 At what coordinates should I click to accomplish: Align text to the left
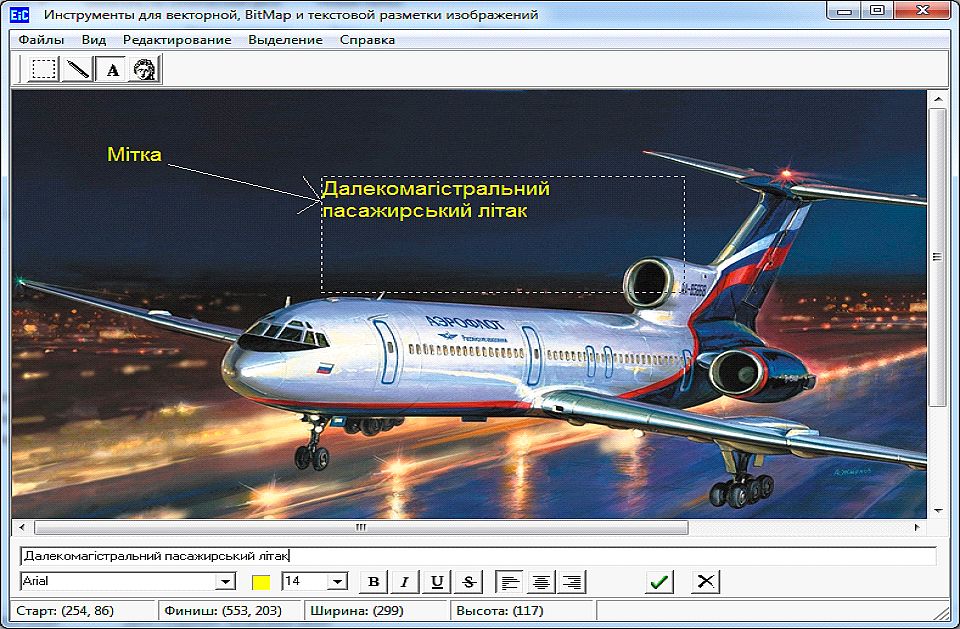[x=510, y=582]
